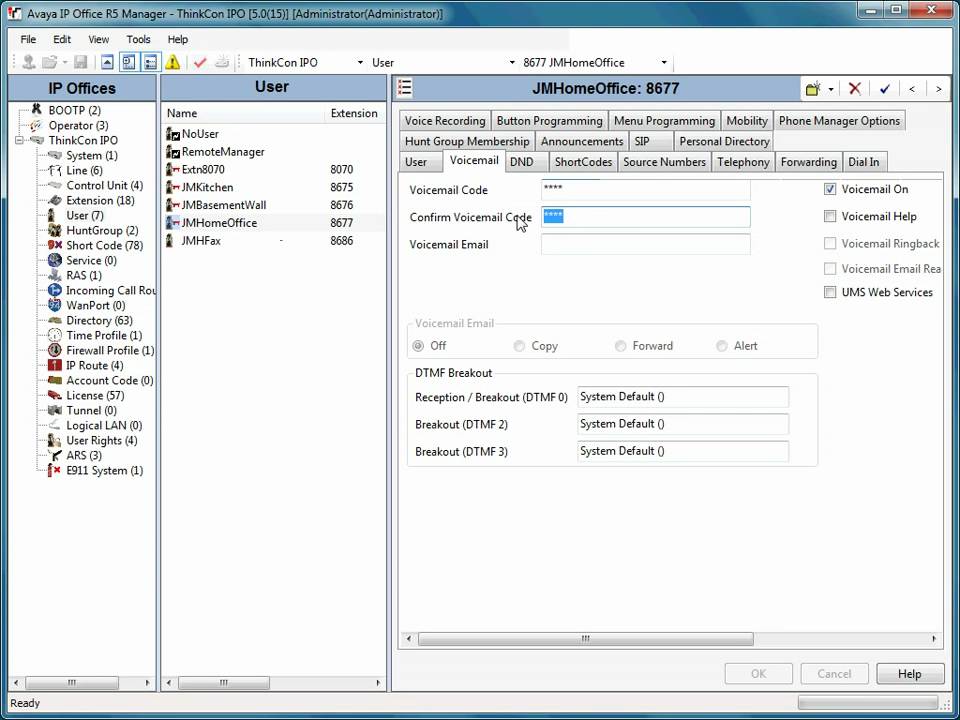Viewport: 960px width, 720px height.
Task: Select the Forward voicemail email radio
Action: point(620,346)
